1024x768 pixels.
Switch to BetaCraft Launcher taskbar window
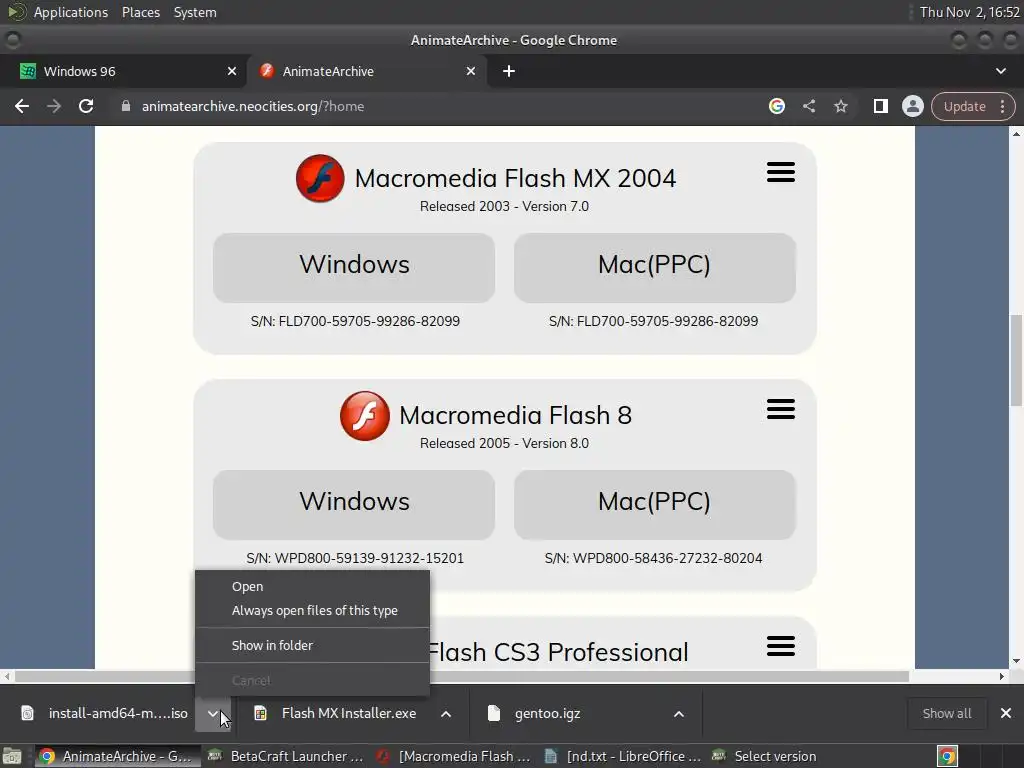(286, 756)
